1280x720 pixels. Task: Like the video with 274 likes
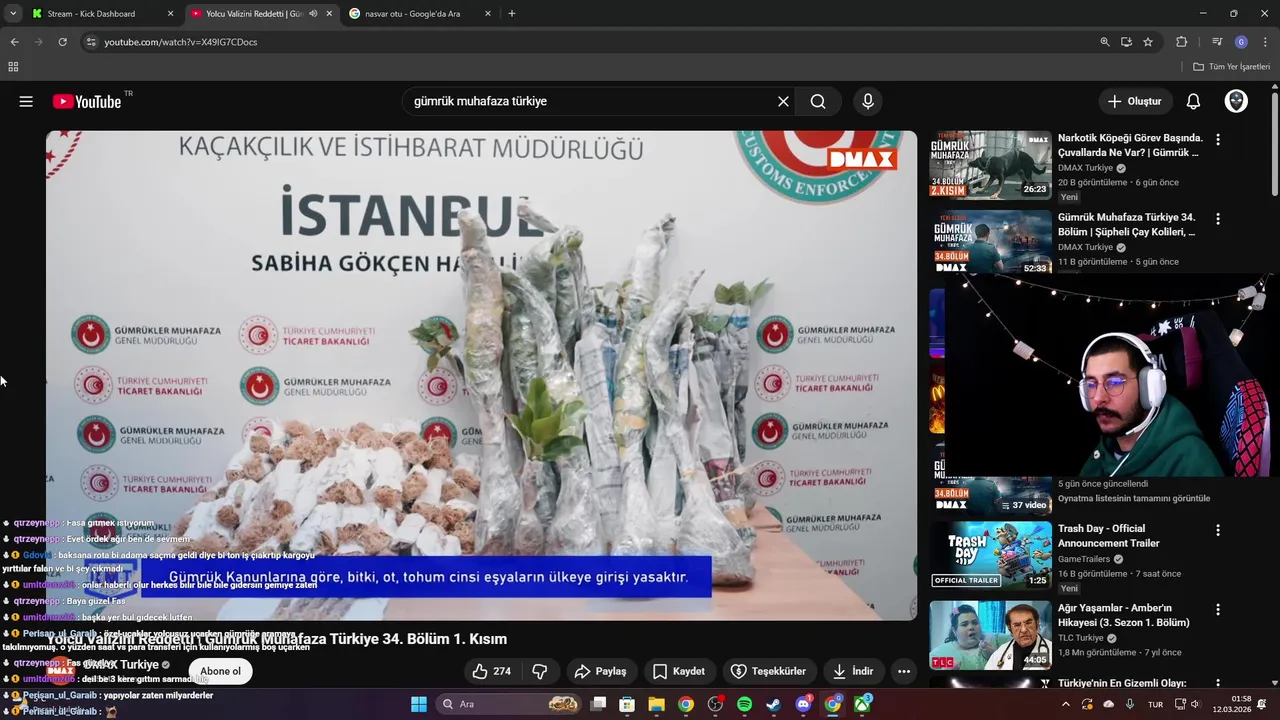(491, 671)
